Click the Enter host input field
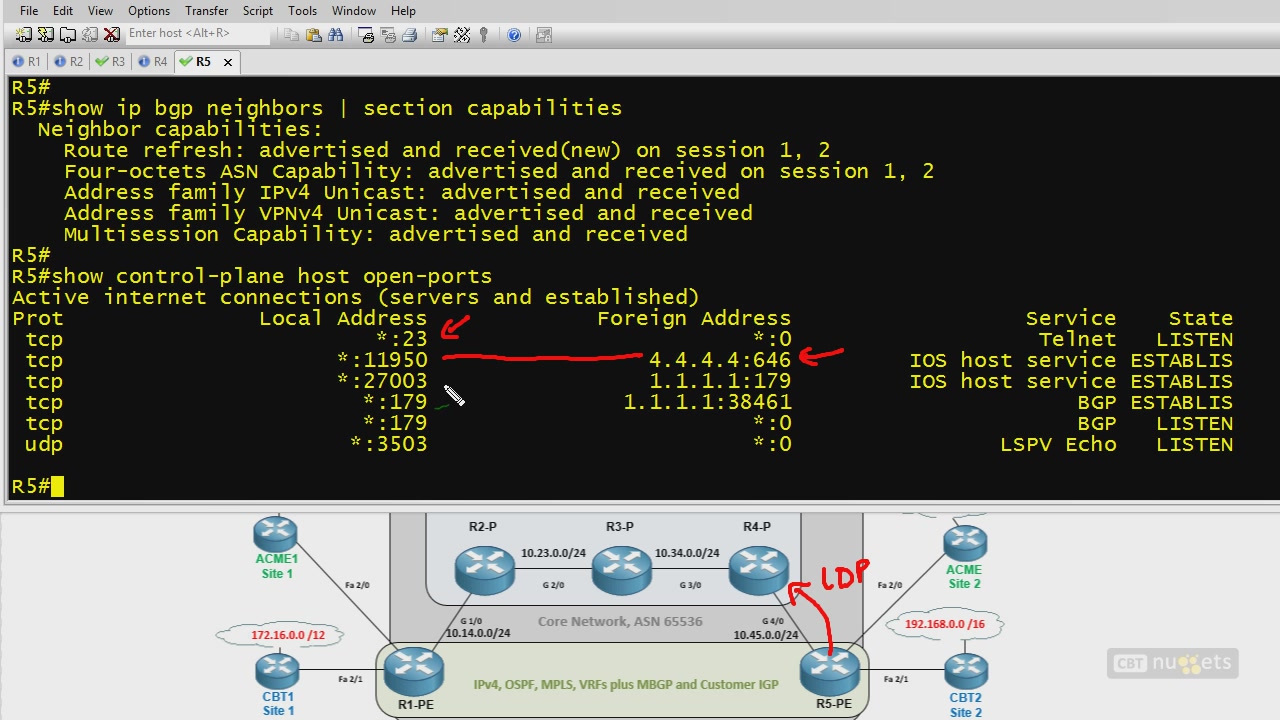Screen dimensions: 1280x720 (196, 34)
